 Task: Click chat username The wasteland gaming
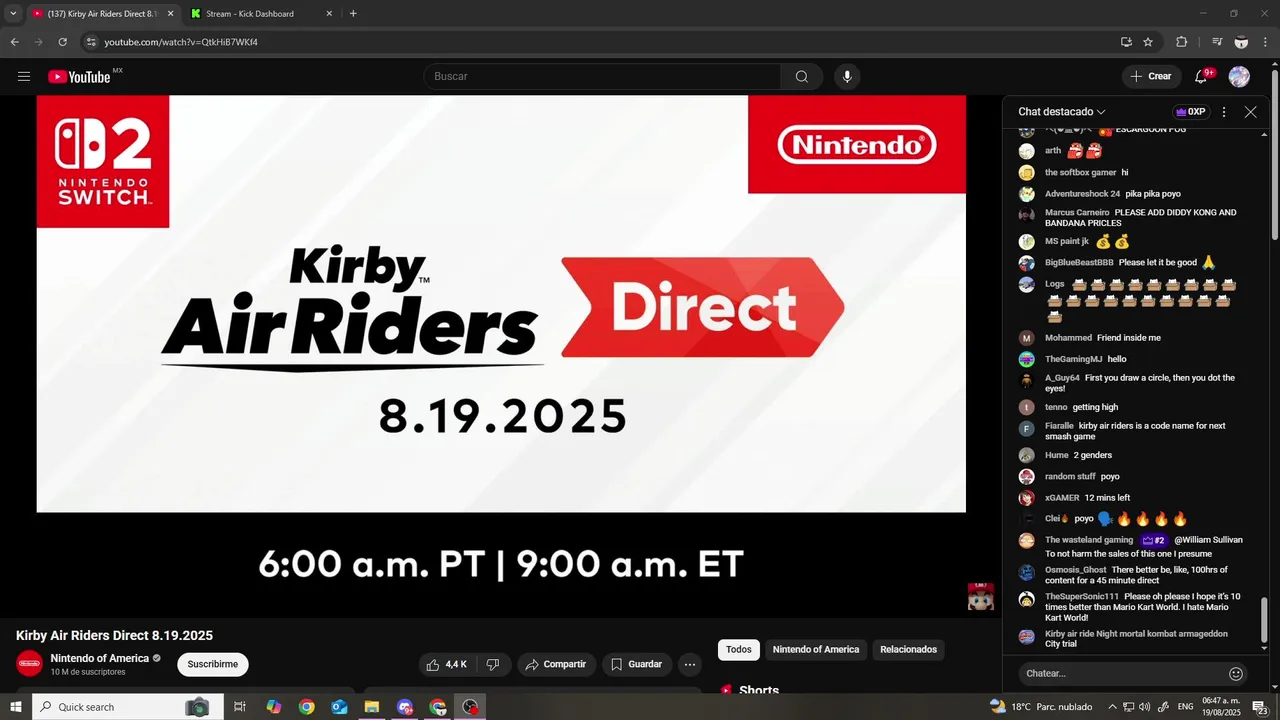(x=1089, y=540)
